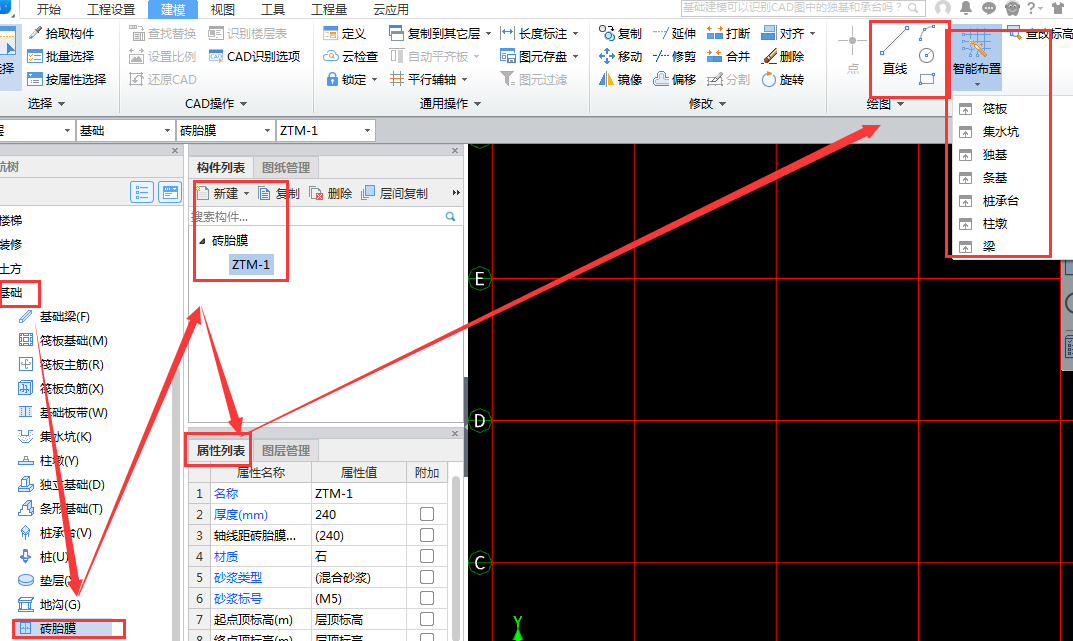Click the 移动 move tool
Image resolution: width=1073 pixels, height=641 pixels.
[619, 57]
